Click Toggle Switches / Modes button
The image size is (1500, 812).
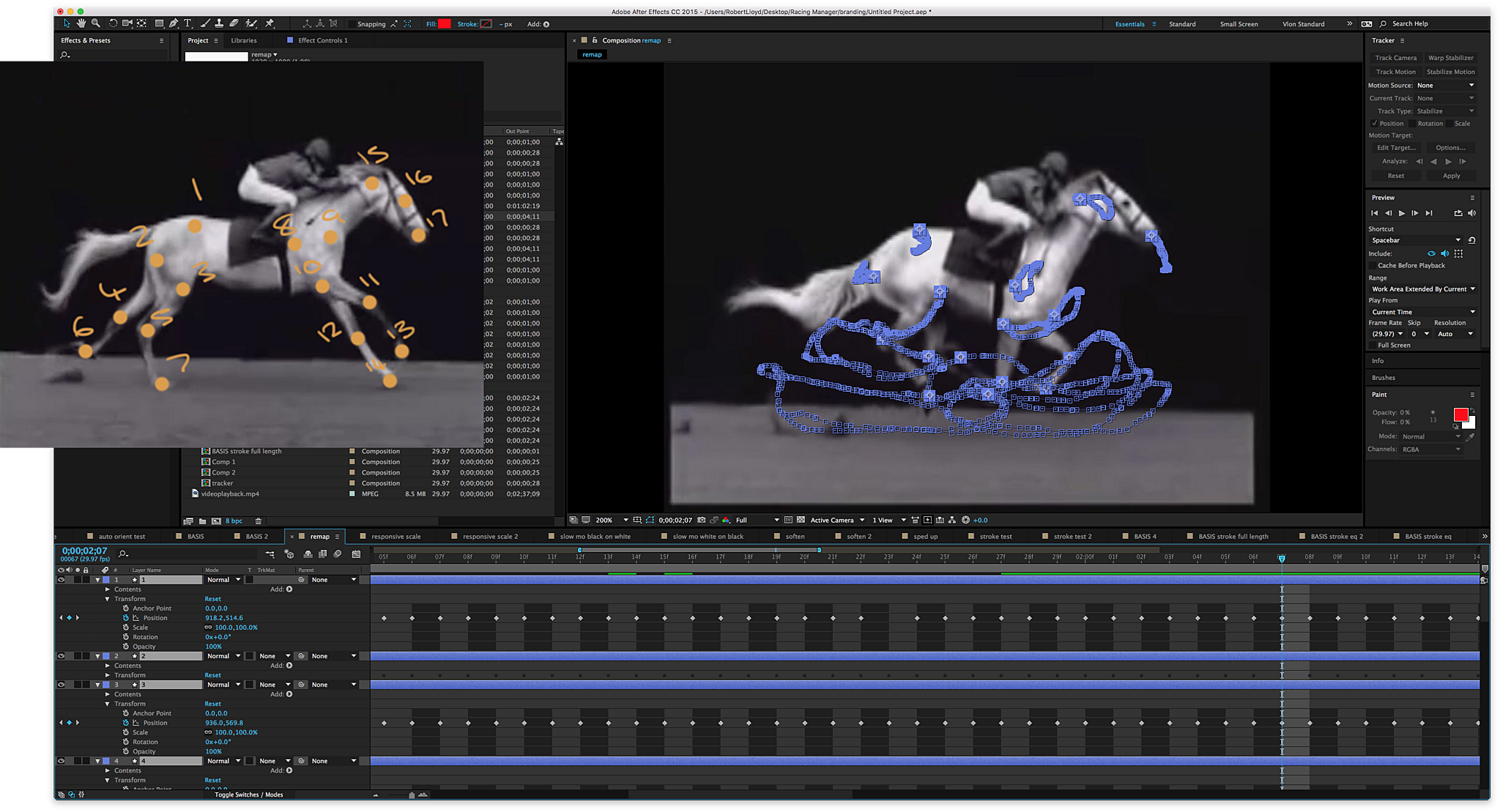click(x=248, y=794)
